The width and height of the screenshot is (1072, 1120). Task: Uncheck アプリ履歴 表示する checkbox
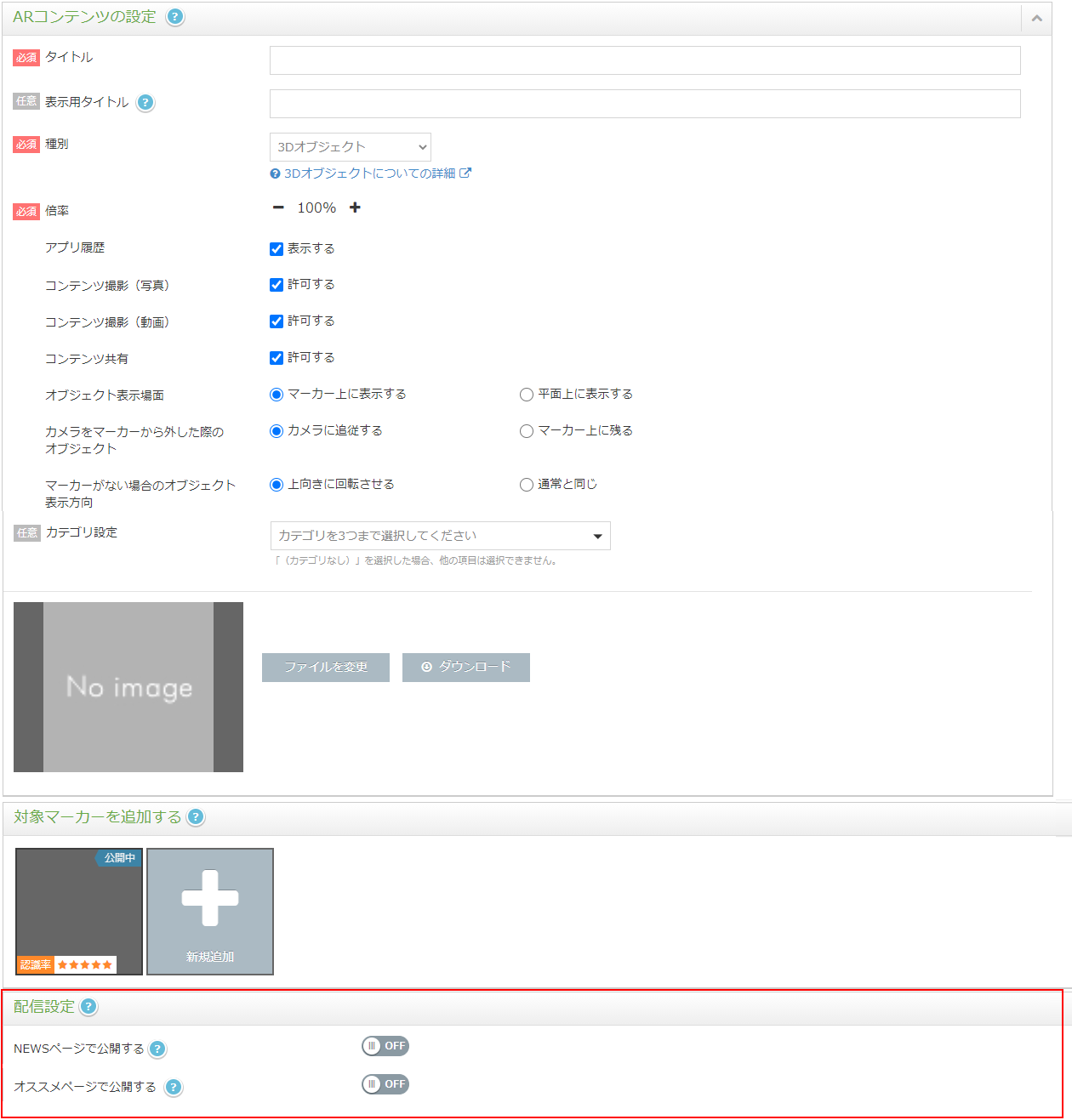[x=277, y=249]
